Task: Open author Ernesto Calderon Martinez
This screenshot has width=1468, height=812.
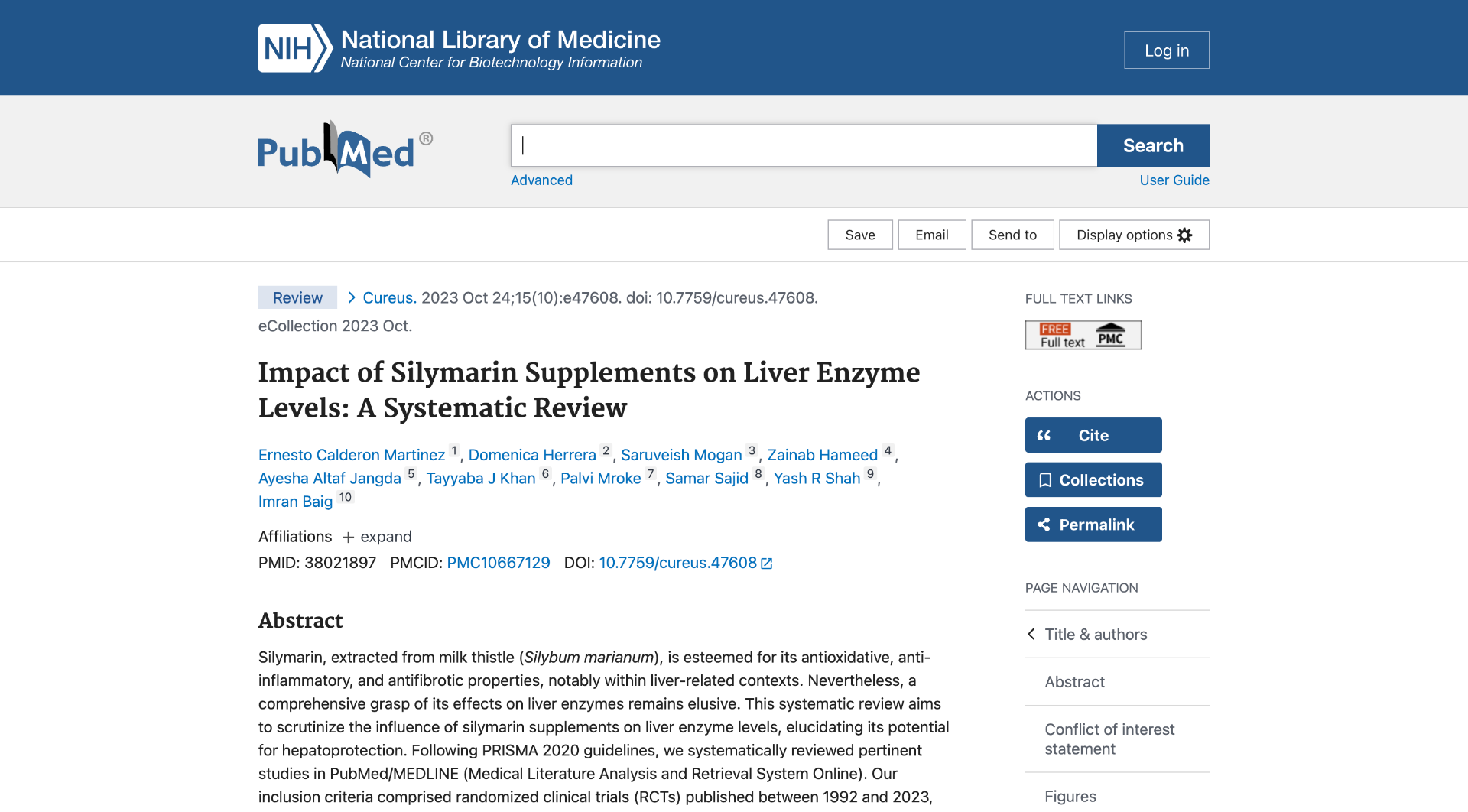Action: pyautogui.click(x=352, y=455)
